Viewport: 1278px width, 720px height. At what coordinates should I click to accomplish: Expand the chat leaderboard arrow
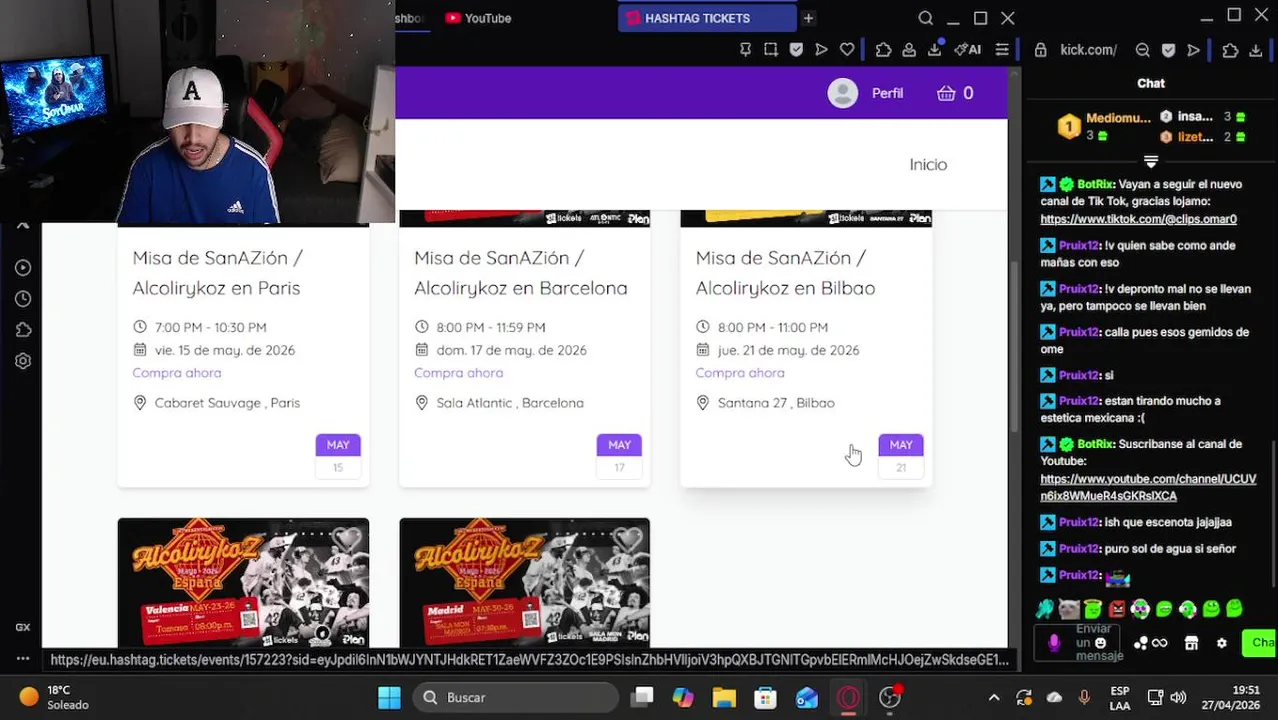click(x=1151, y=161)
